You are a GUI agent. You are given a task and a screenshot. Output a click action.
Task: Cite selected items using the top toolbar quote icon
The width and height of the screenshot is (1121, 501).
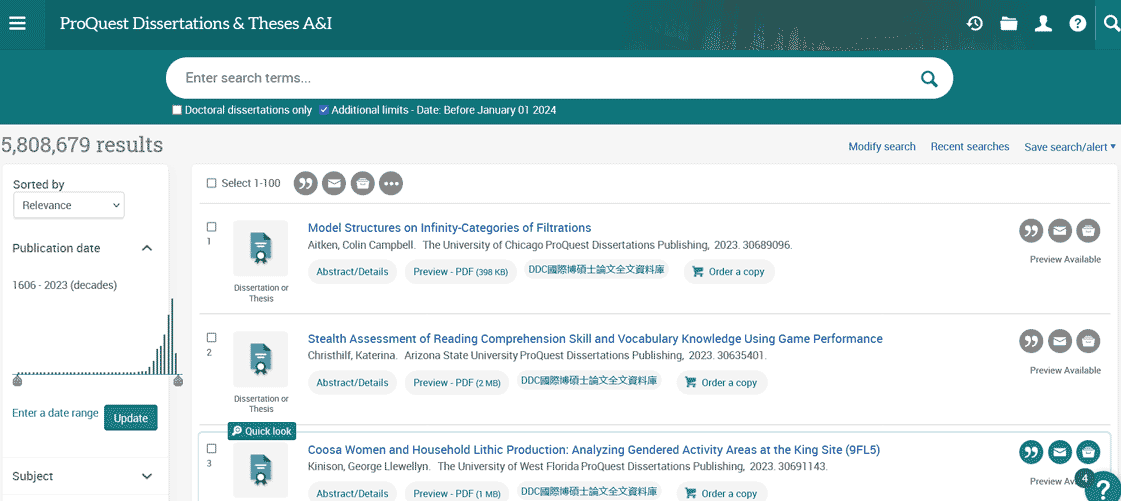[306, 184]
